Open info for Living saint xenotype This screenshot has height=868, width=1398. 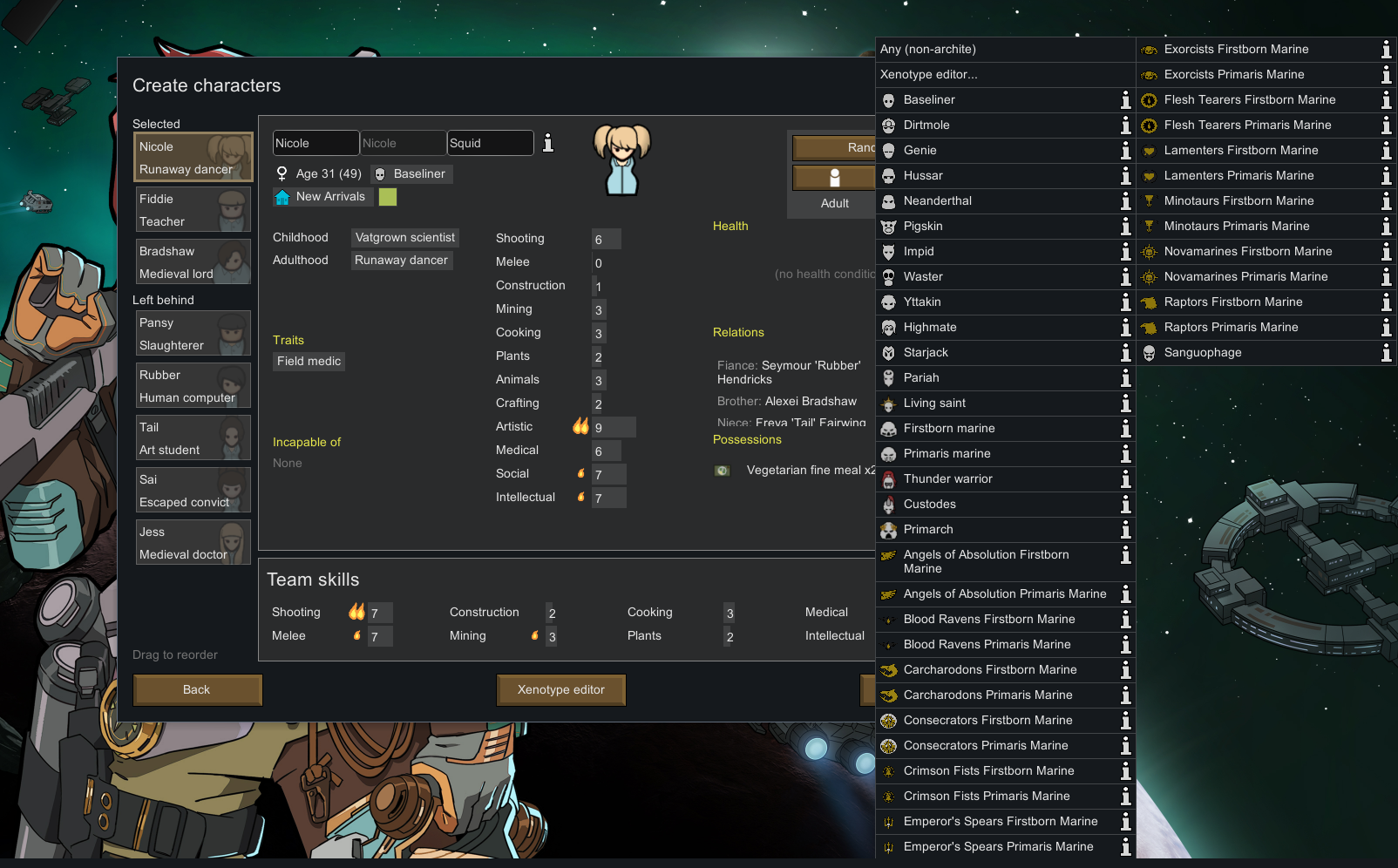click(1125, 403)
